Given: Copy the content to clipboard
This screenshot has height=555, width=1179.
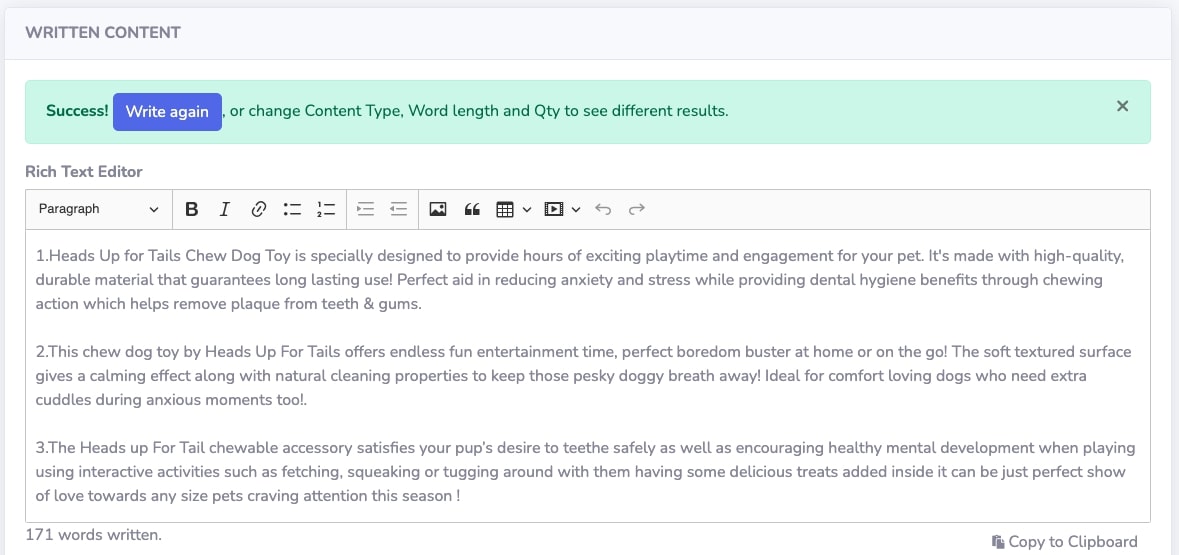Looking at the screenshot, I should (1064, 541).
